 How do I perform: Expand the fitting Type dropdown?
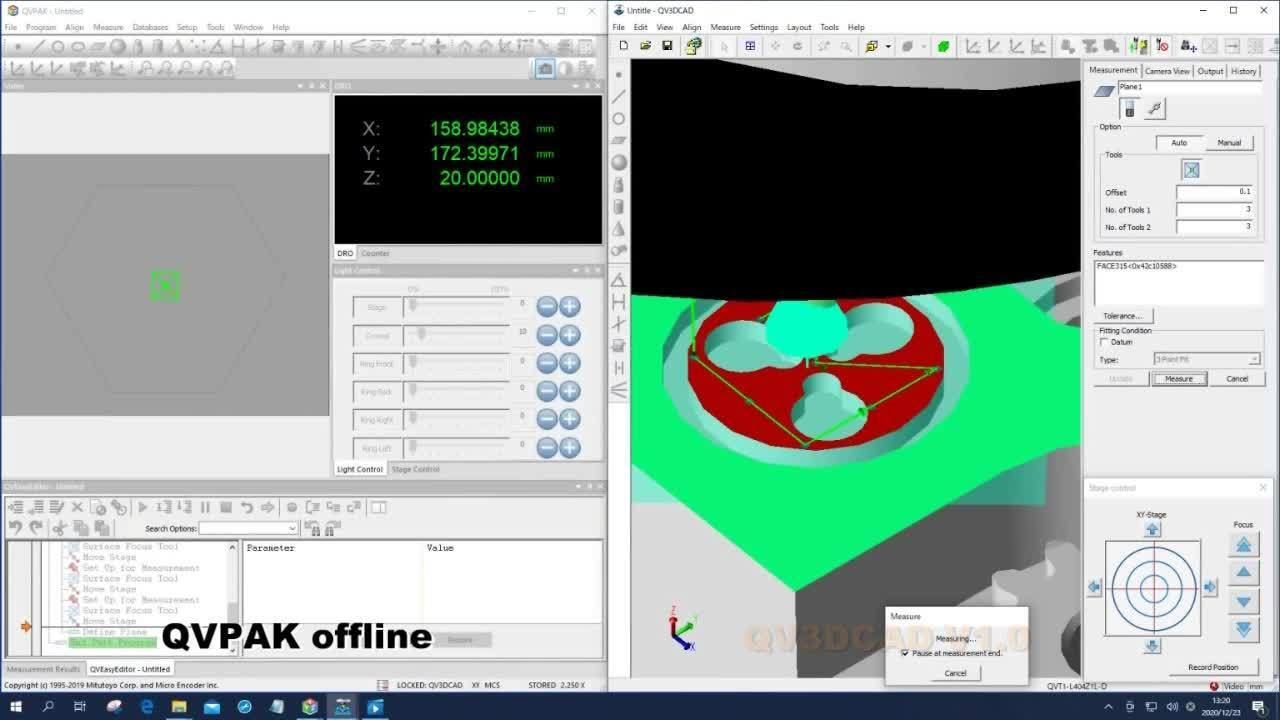click(x=1254, y=359)
